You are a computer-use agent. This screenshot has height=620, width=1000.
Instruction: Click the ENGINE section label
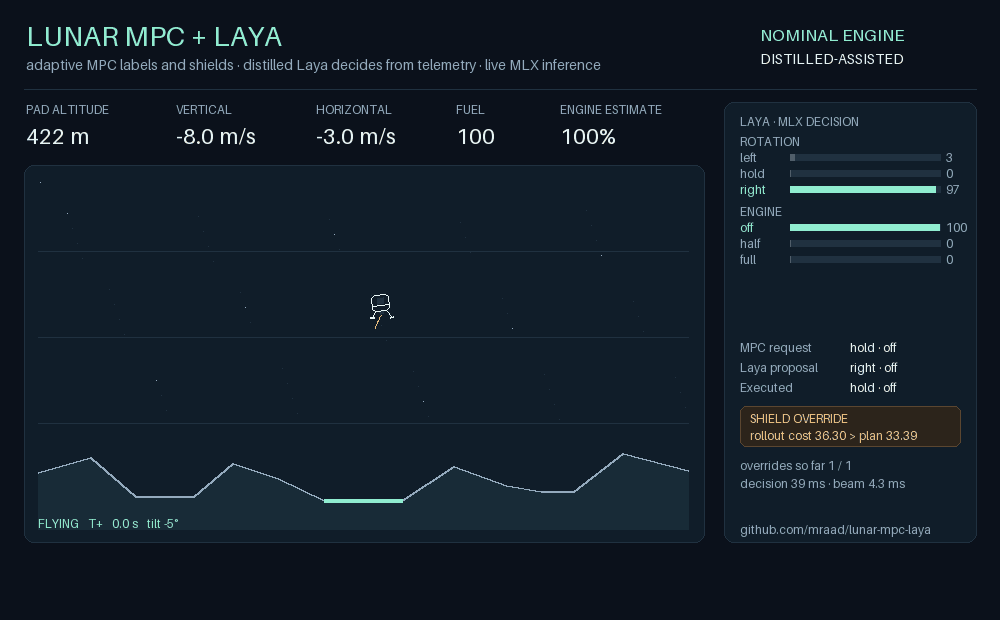point(761,212)
